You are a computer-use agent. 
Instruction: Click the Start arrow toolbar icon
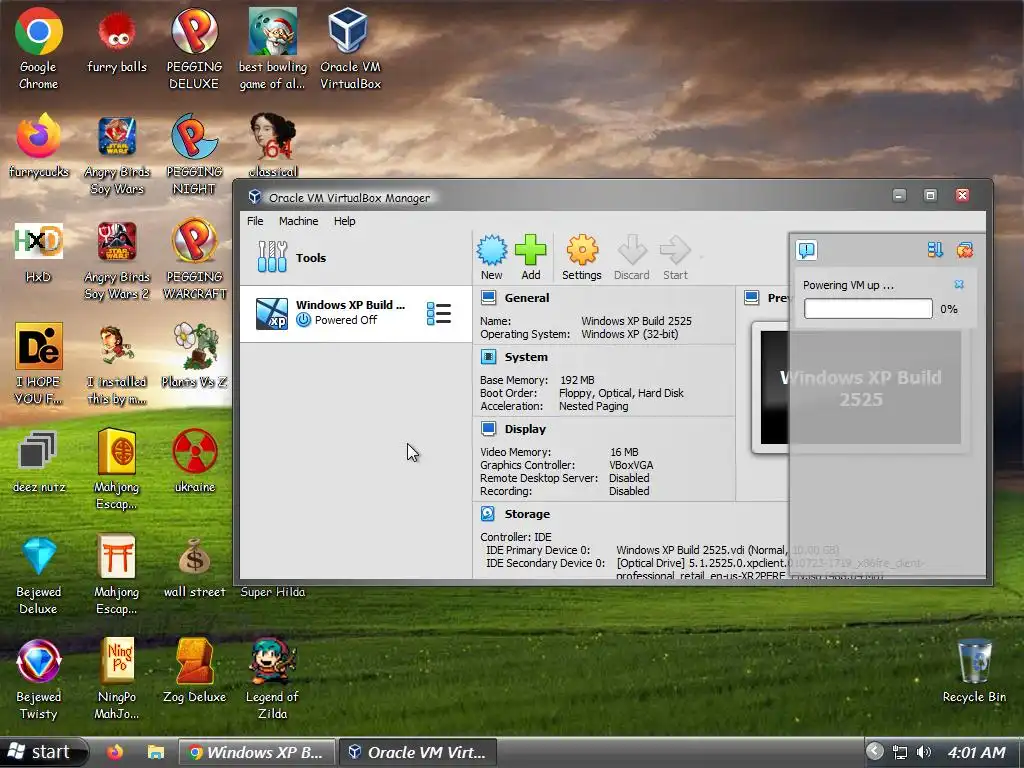click(675, 257)
